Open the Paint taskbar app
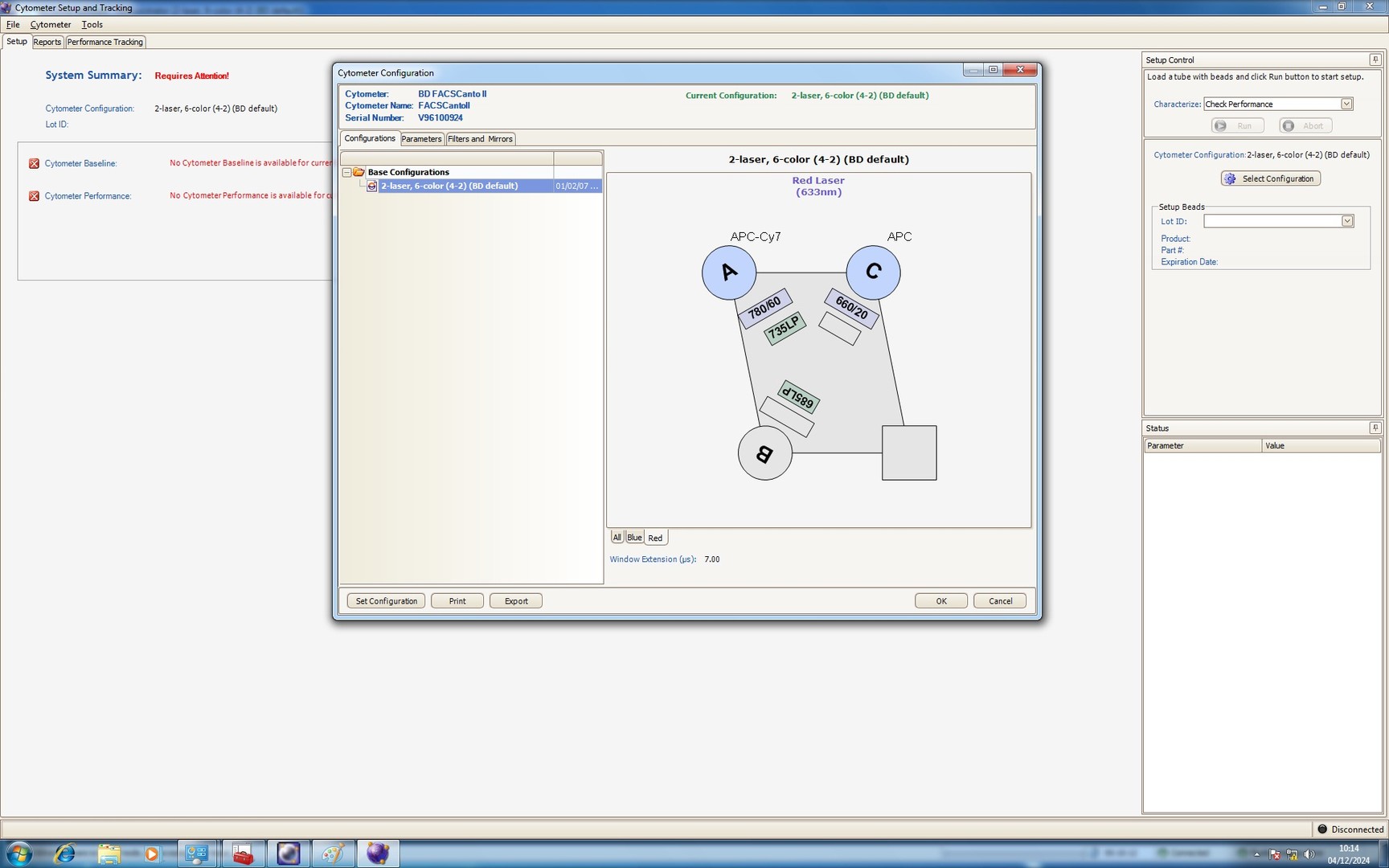 [x=333, y=854]
